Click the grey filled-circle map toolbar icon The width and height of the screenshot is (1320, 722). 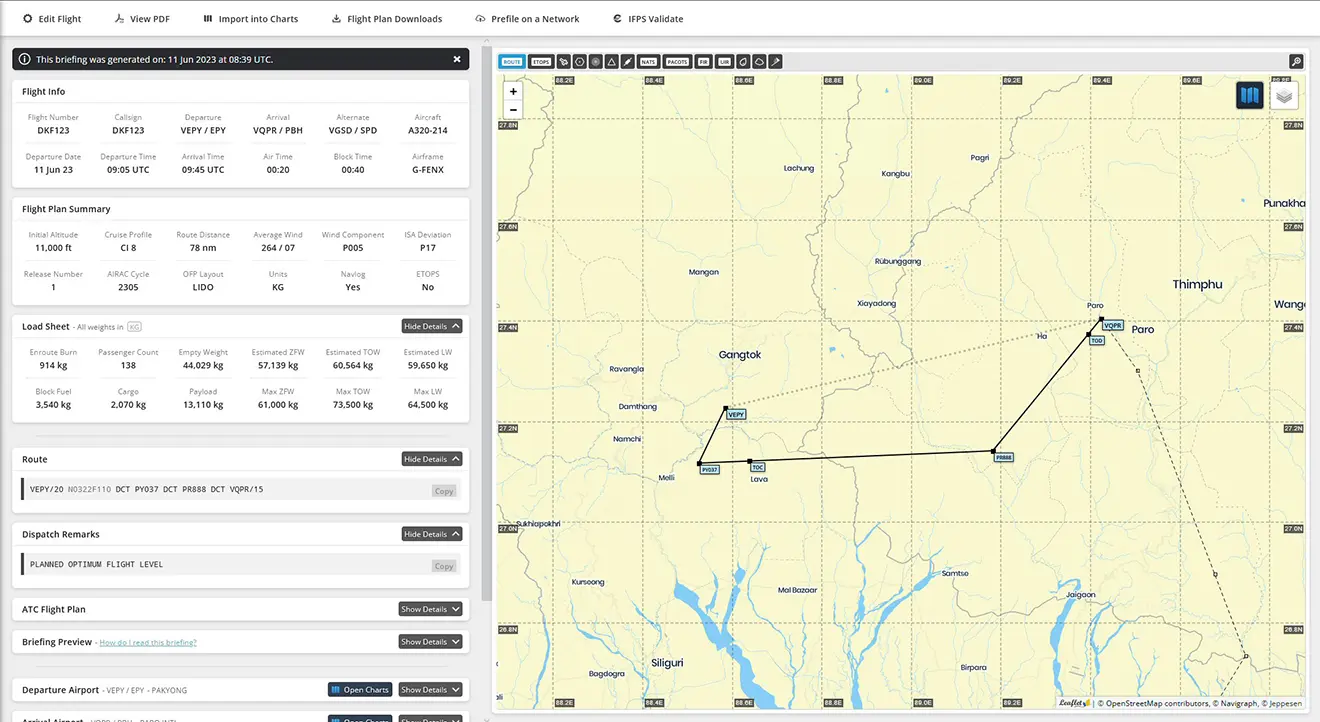596,61
